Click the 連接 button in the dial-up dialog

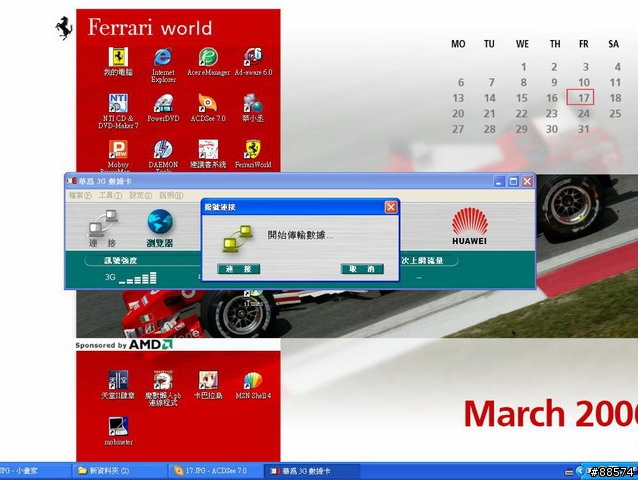(x=238, y=269)
